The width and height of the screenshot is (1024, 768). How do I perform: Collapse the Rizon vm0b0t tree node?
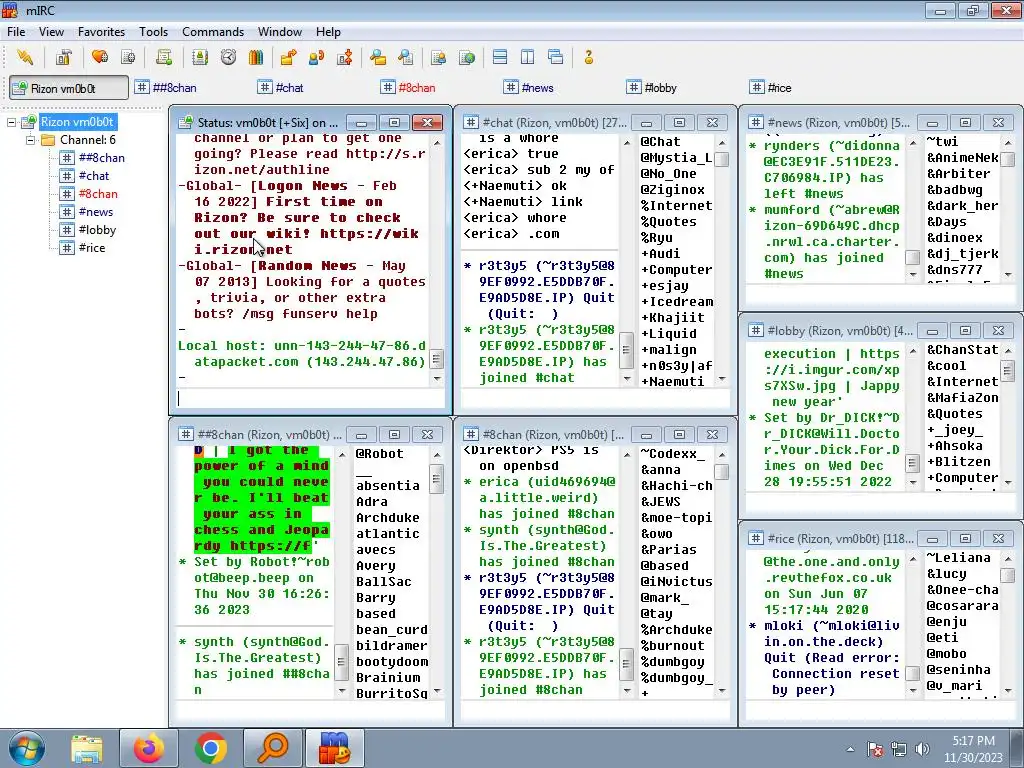tap(11, 122)
